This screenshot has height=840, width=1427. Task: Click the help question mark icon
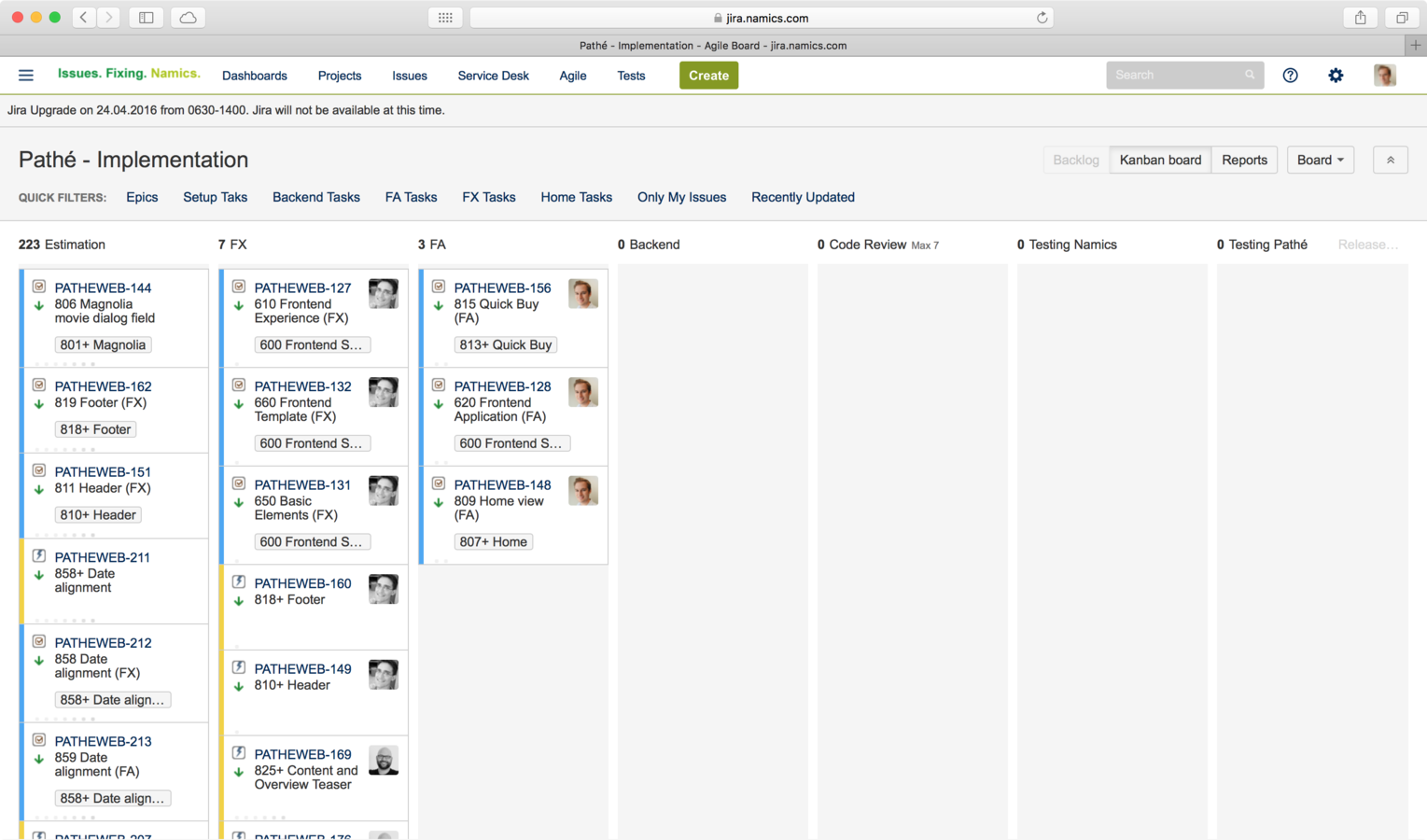coord(1290,76)
